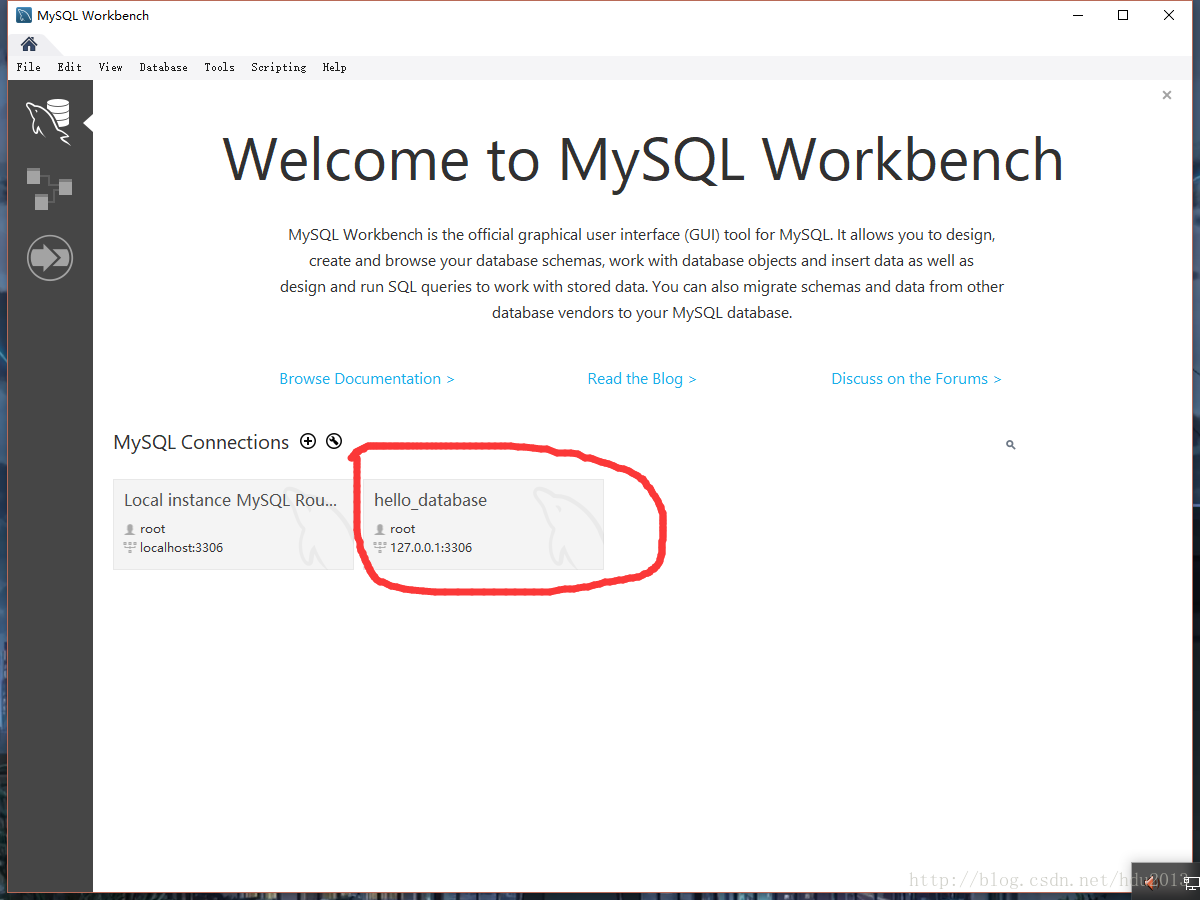
Task: Open the Scripting menu
Action: pos(279,67)
